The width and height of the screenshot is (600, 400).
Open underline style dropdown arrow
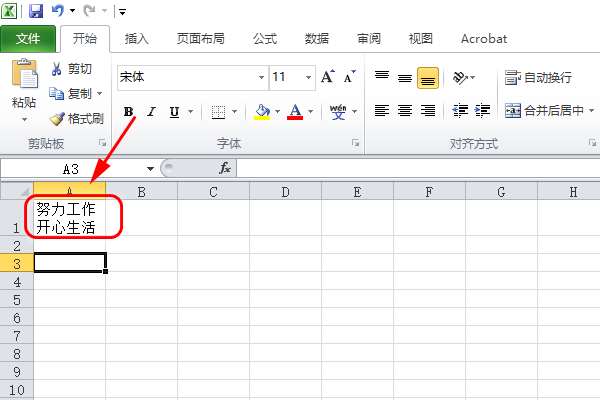tap(190, 112)
